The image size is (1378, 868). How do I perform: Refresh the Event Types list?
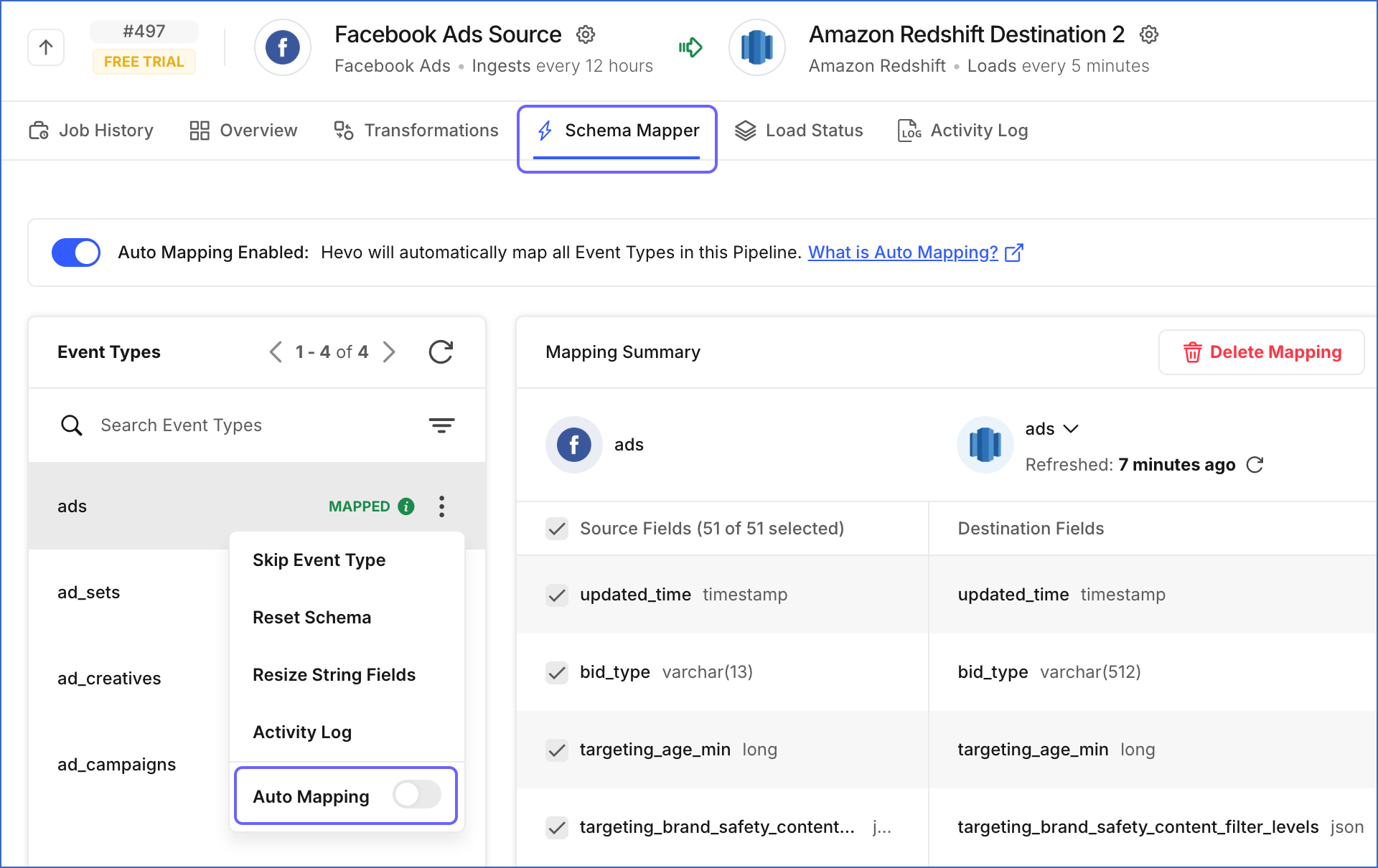[441, 352]
